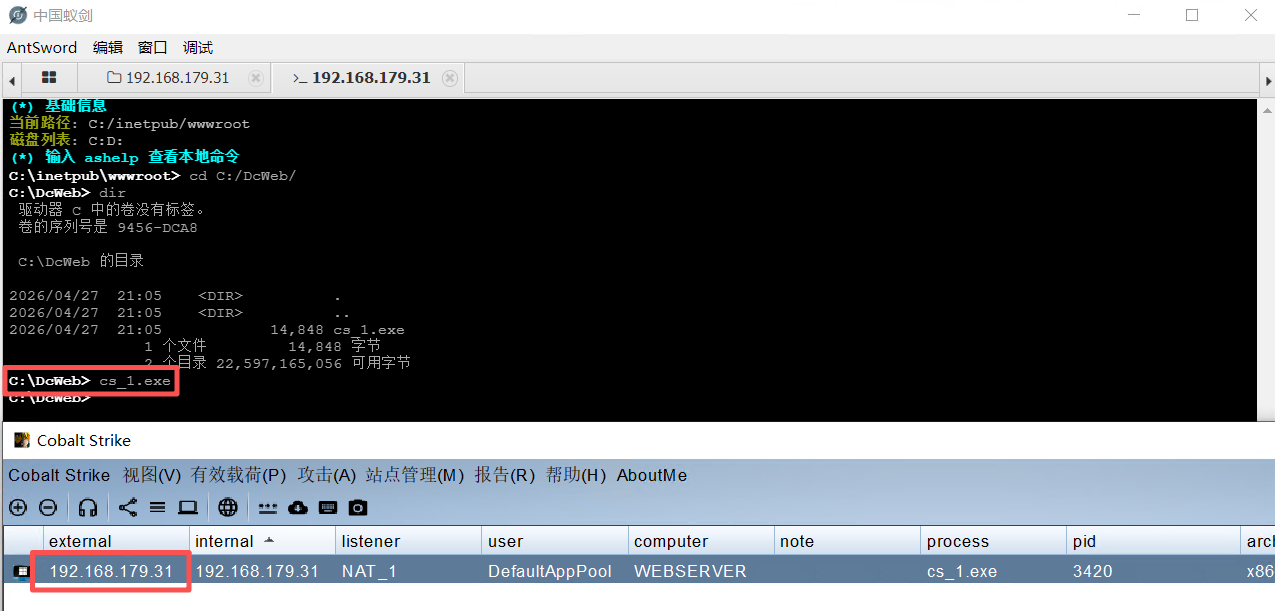
Task: Sort sessions by the note column
Action: pyautogui.click(x=847, y=541)
